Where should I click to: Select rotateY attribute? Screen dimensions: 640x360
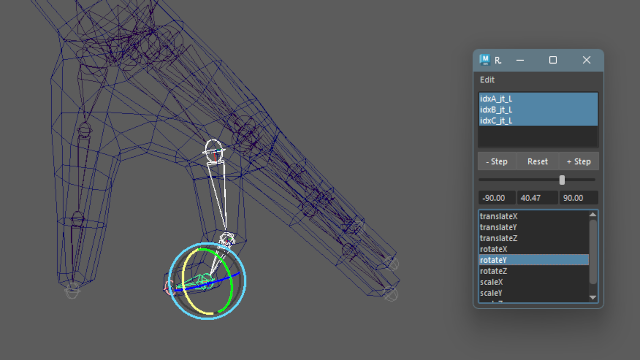(534, 260)
